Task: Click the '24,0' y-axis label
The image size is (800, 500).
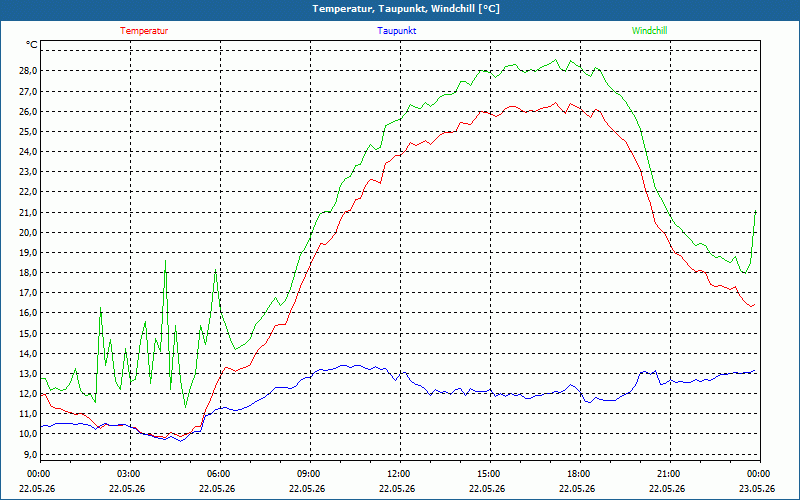Action: click(x=28, y=152)
